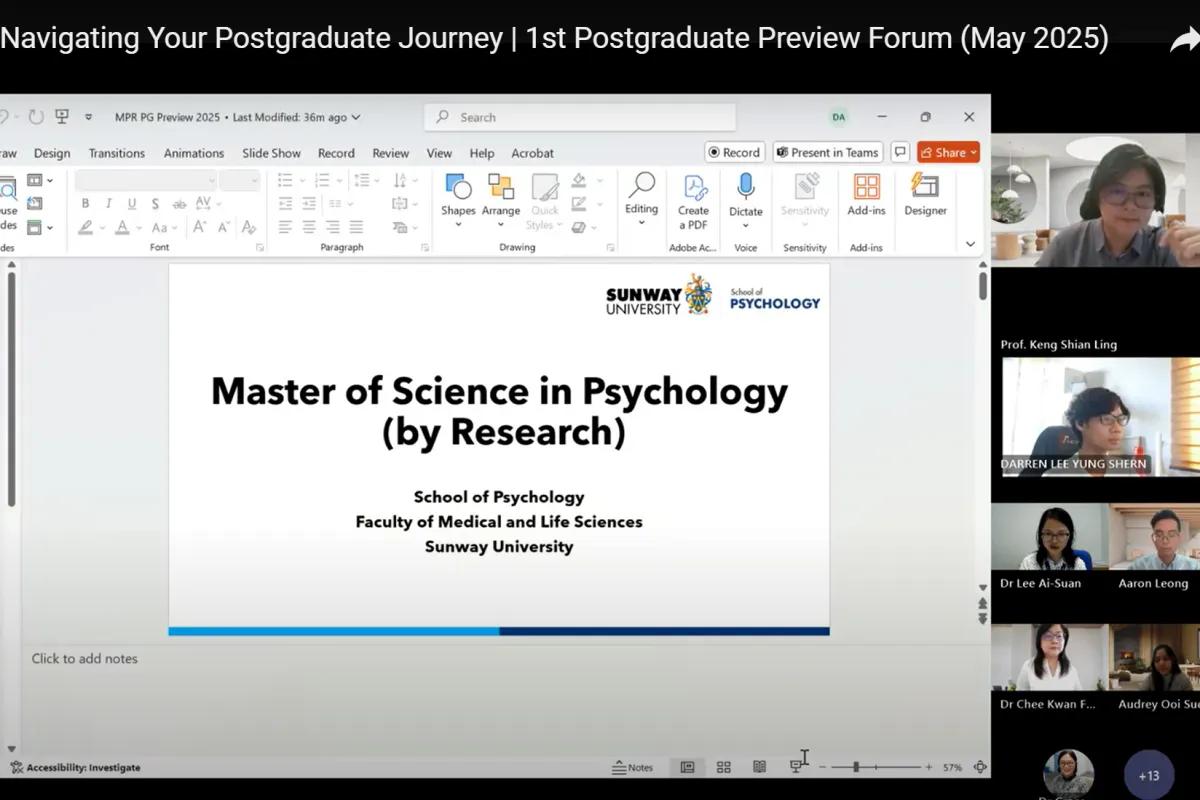Toggle center text alignment
Viewport: 1200px width, 800px height.
(x=309, y=227)
